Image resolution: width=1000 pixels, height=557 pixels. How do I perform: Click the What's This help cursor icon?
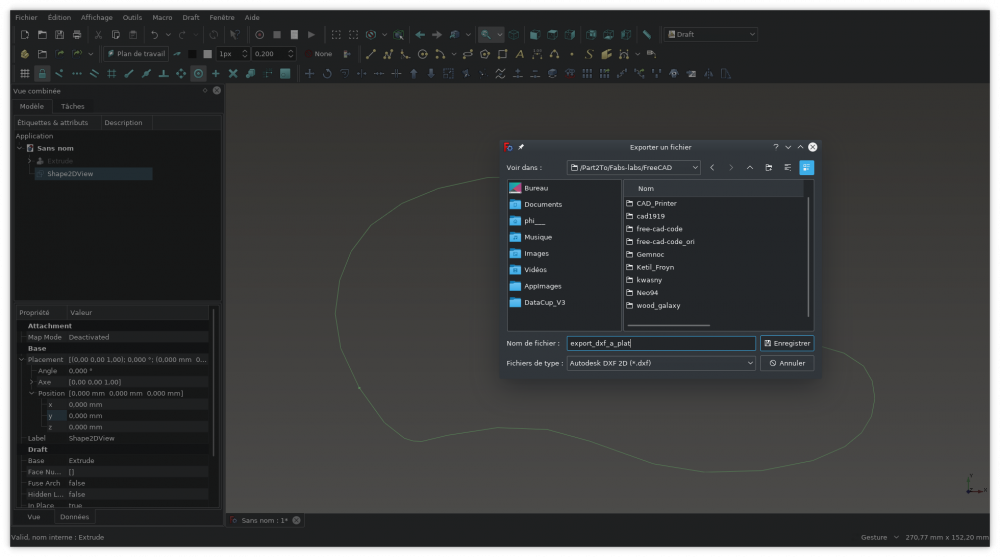235,34
